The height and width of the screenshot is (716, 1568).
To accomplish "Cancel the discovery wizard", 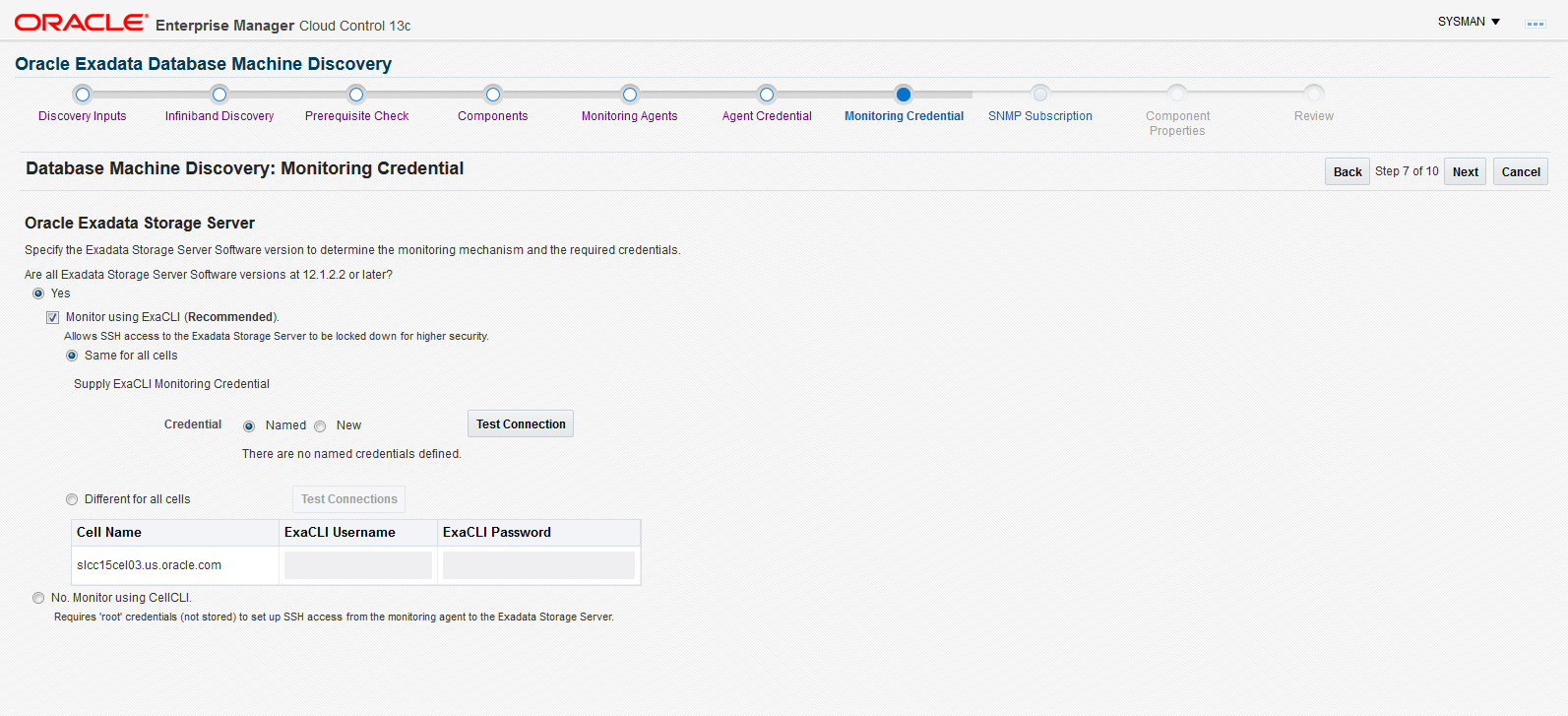I will (1521, 171).
